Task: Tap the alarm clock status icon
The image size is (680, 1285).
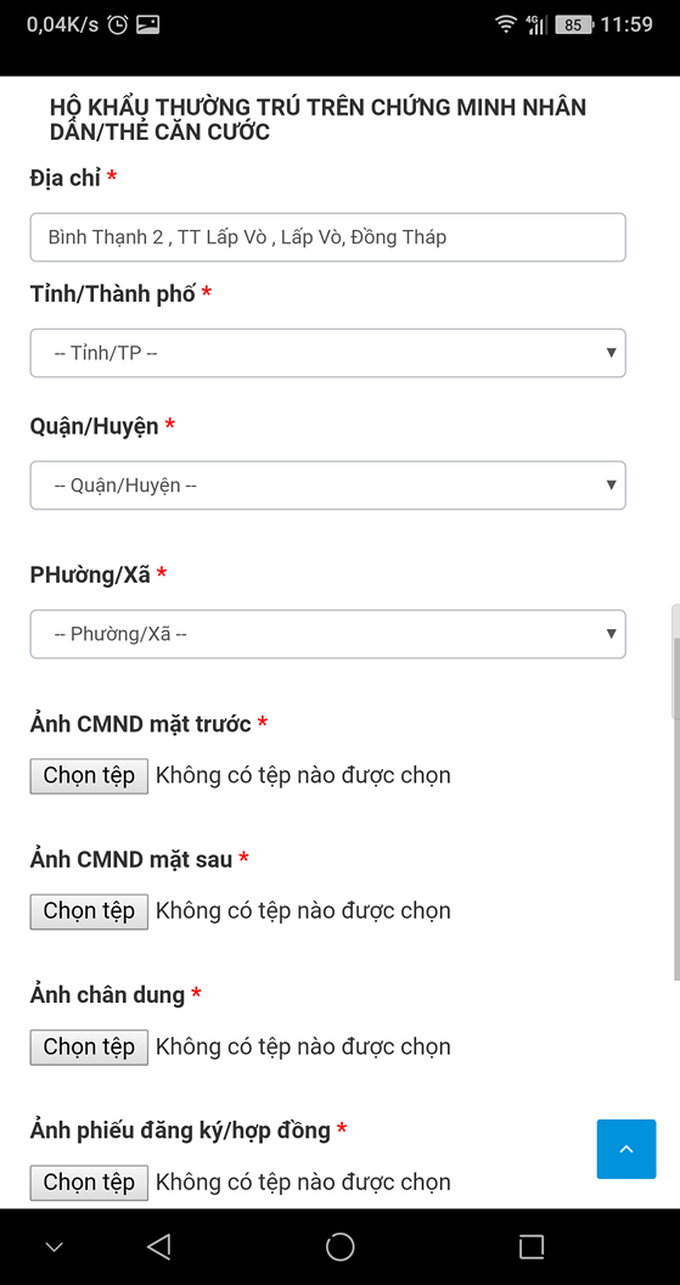Action: click(117, 25)
